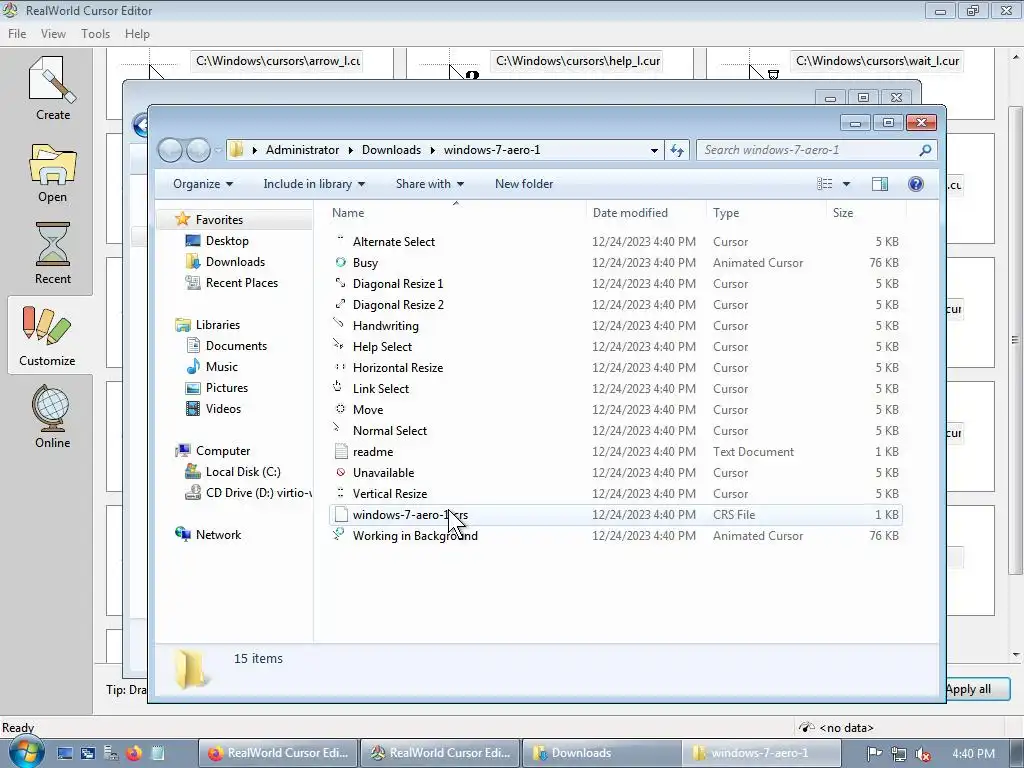The image size is (1024, 768).
Task: Open the Online globe section
Action: coord(51,408)
